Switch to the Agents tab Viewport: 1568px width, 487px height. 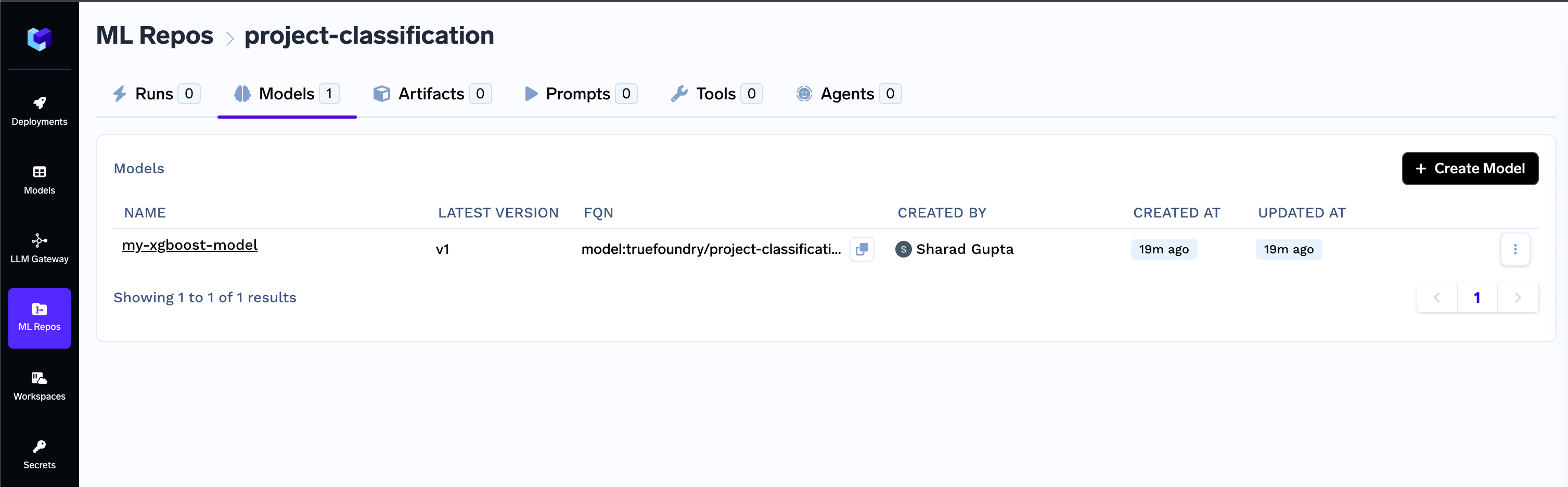849,94
